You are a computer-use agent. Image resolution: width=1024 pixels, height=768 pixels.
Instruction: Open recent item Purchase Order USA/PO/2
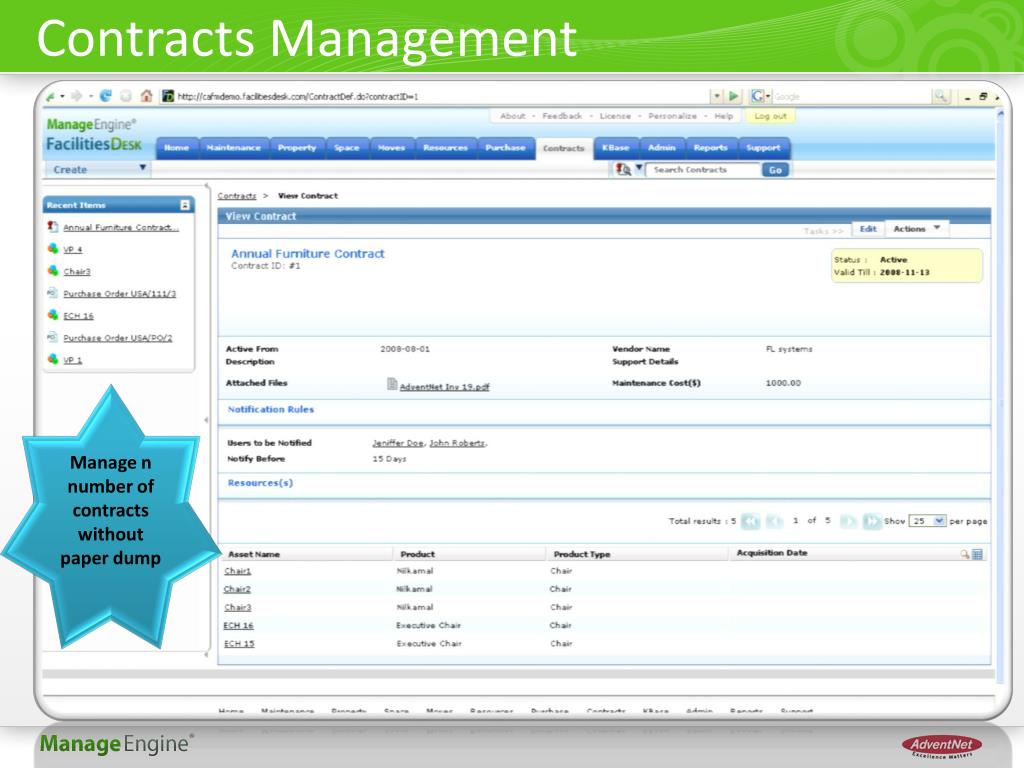coord(118,338)
